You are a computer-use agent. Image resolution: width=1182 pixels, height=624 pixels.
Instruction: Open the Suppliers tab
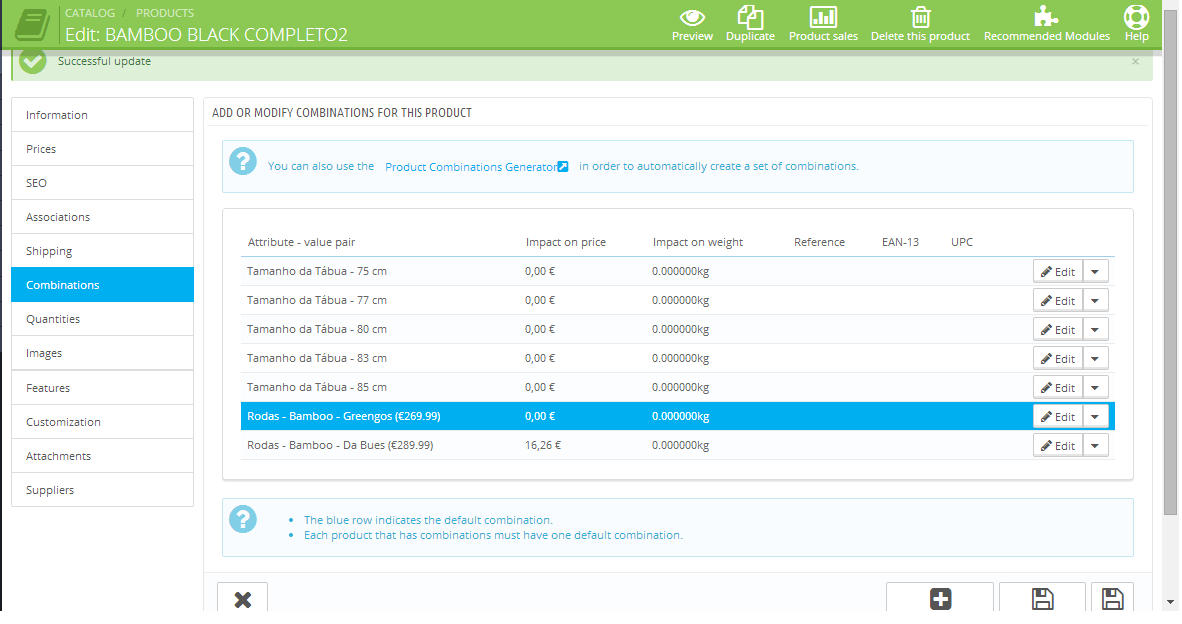click(x=103, y=489)
